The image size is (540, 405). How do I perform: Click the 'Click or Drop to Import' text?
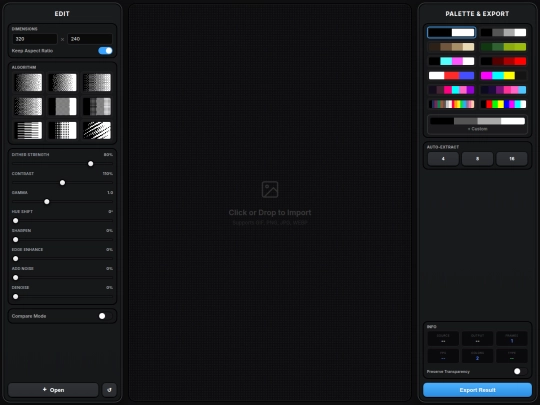[x=270, y=212]
